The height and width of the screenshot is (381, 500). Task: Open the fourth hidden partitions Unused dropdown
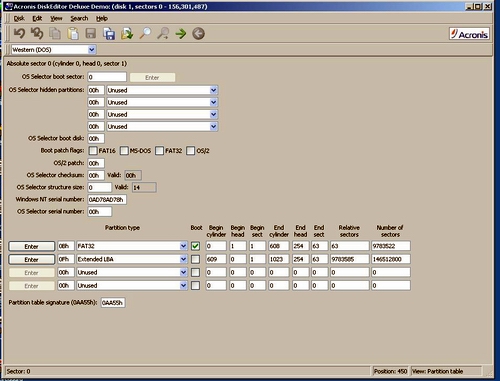[214, 127]
